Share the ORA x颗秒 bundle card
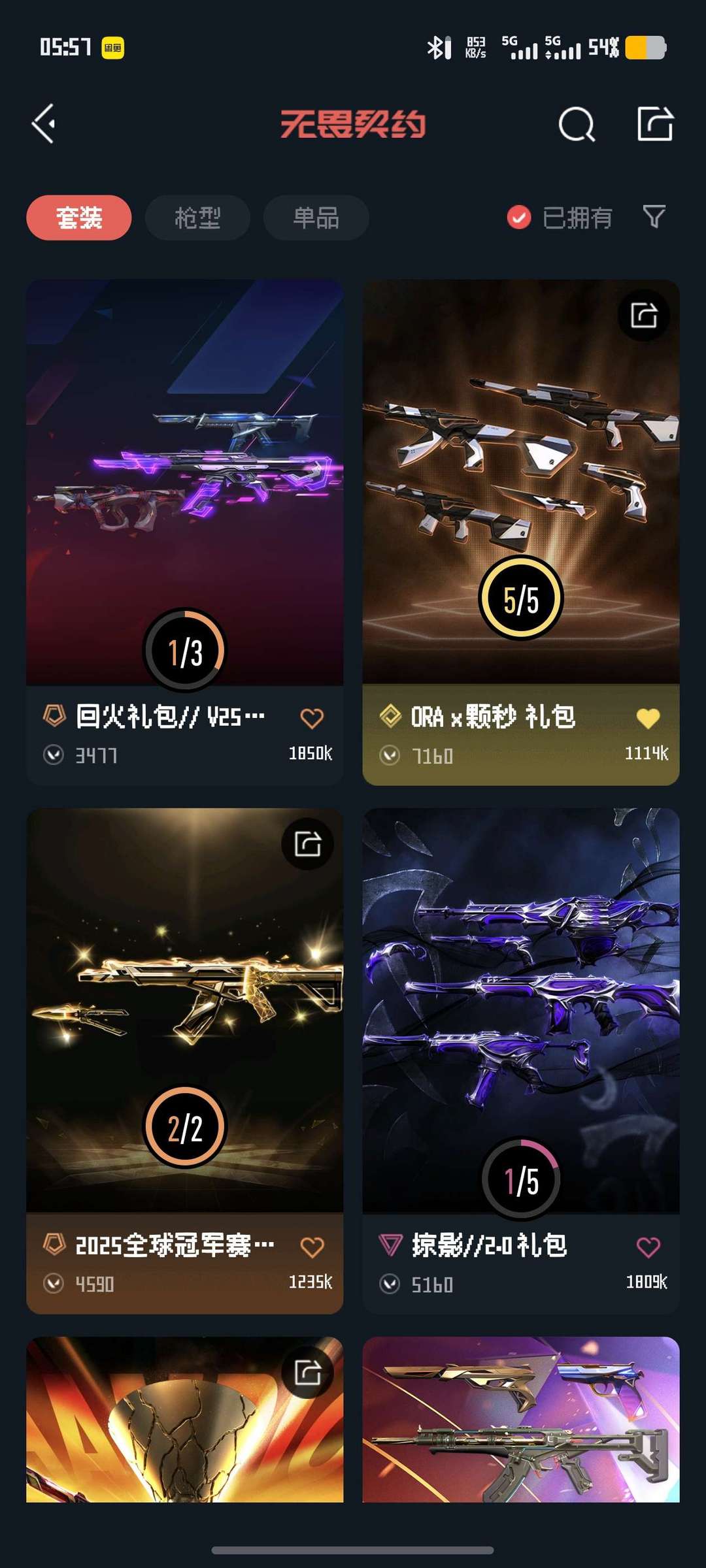 pos(643,316)
